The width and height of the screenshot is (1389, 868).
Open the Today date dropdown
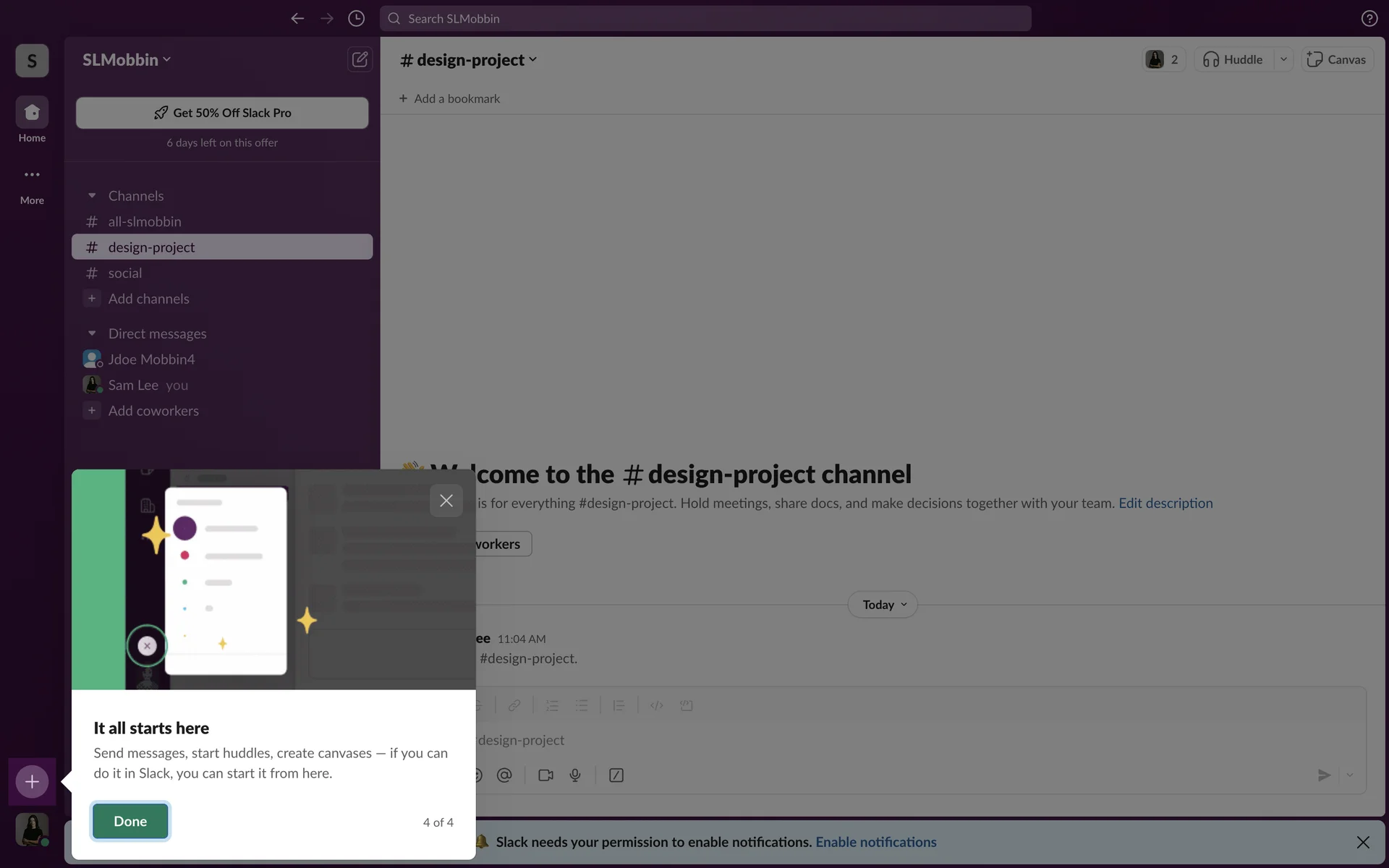point(883,605)
